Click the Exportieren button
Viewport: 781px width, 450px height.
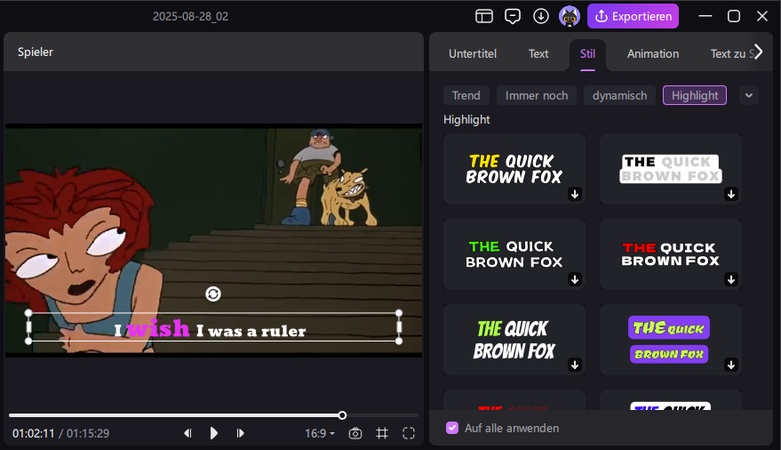633,16
